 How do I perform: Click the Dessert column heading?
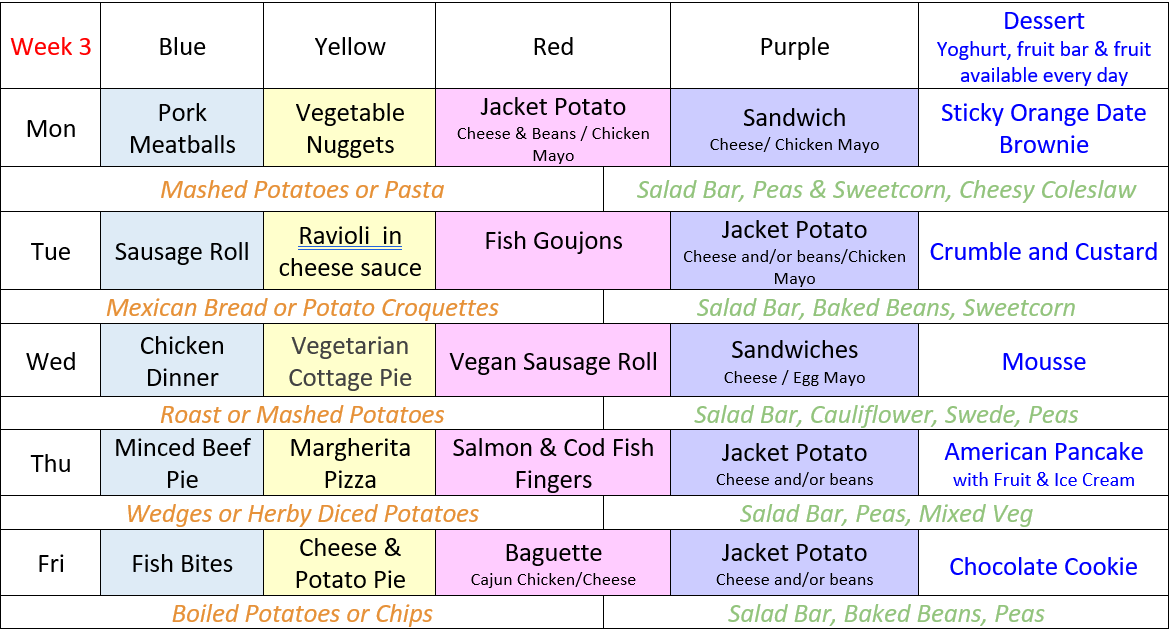[x=1044, y=21]
